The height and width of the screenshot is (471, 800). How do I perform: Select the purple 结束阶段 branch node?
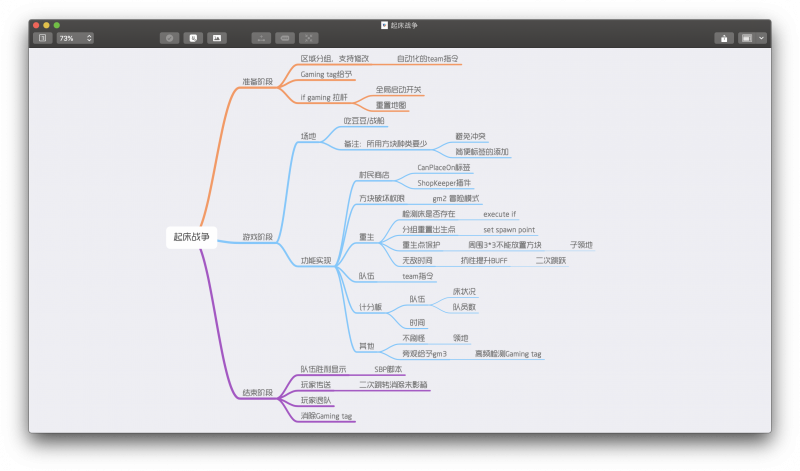coord(257,393)
